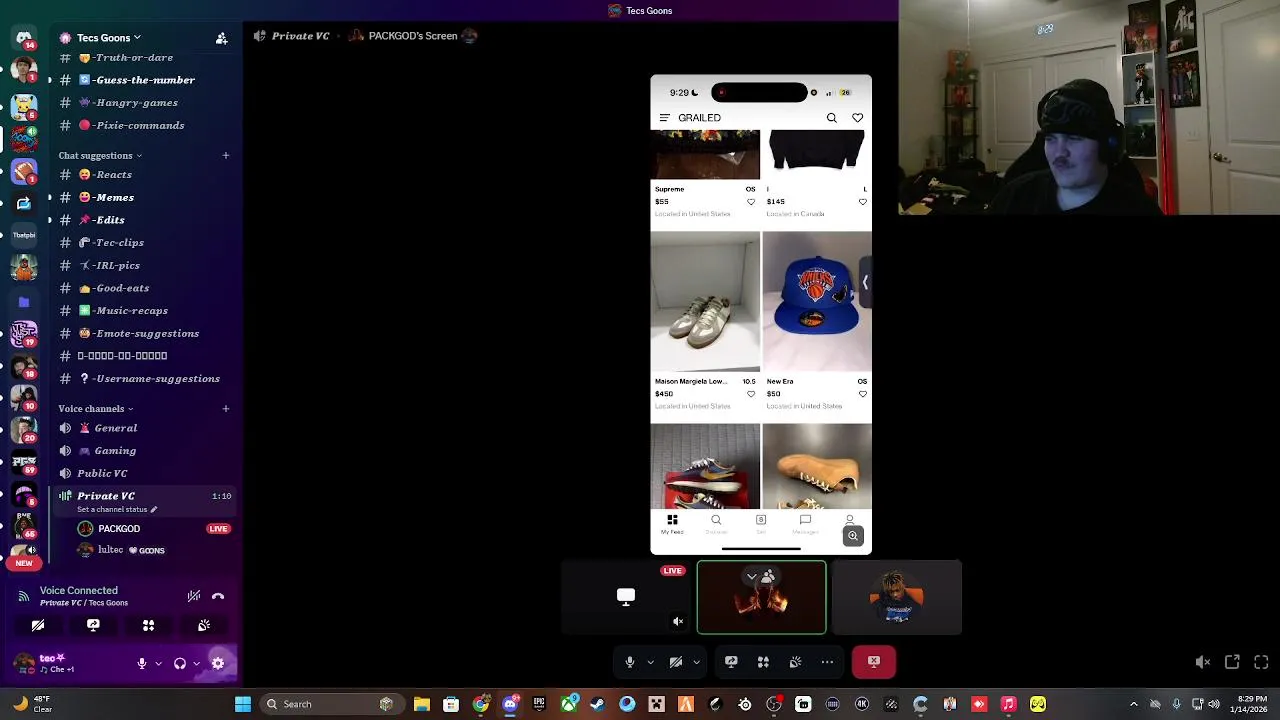Click the pop out stream window icon
This screenshot has width=1280, height=720.
[x=1232, y=662]
